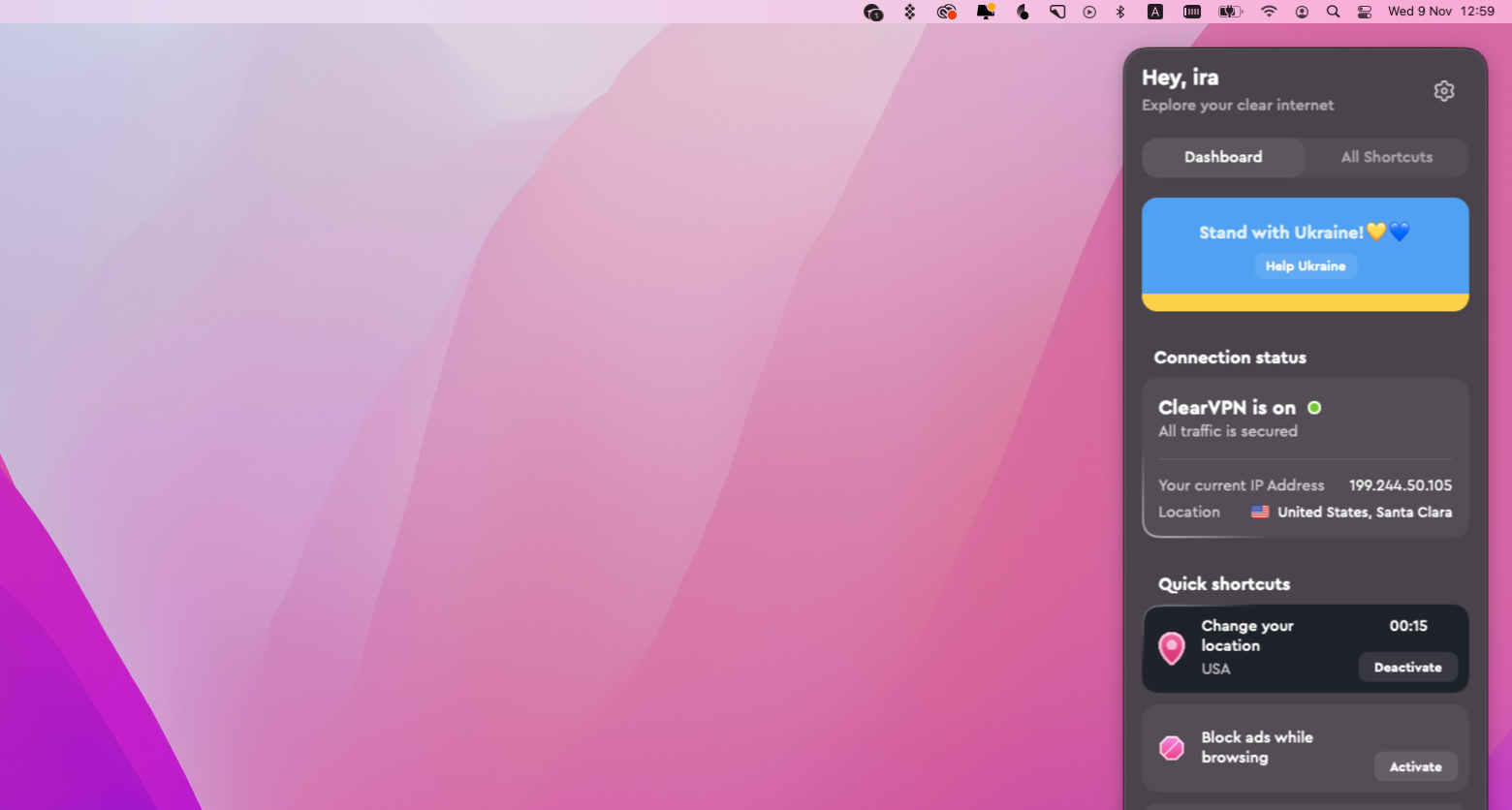Click the Hey, ira greeting
The width and height of the screenshot is (1512, 810).
click(1180, 78)
